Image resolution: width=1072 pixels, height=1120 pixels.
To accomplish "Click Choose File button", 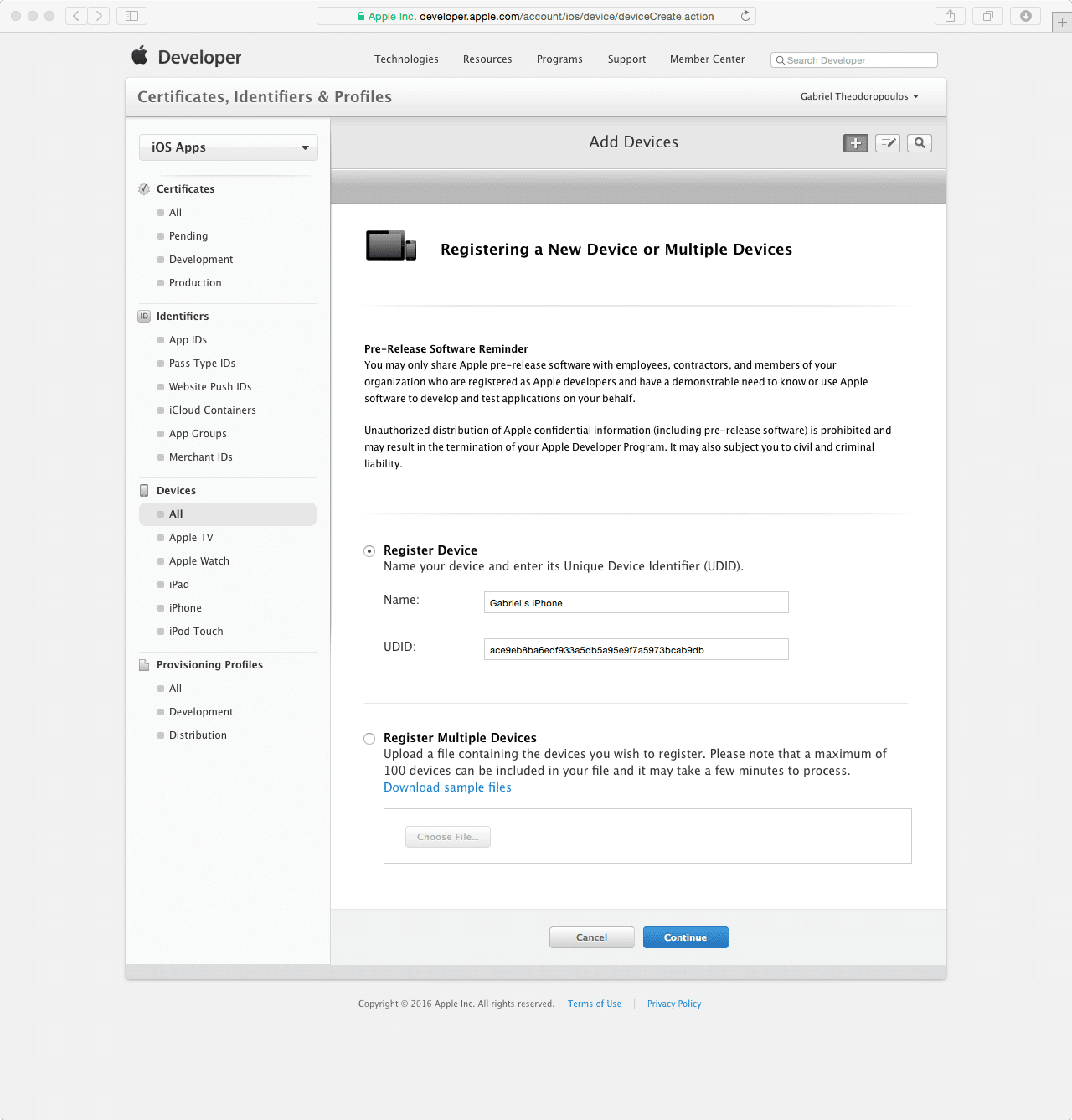I will click(x=448, y=837).
